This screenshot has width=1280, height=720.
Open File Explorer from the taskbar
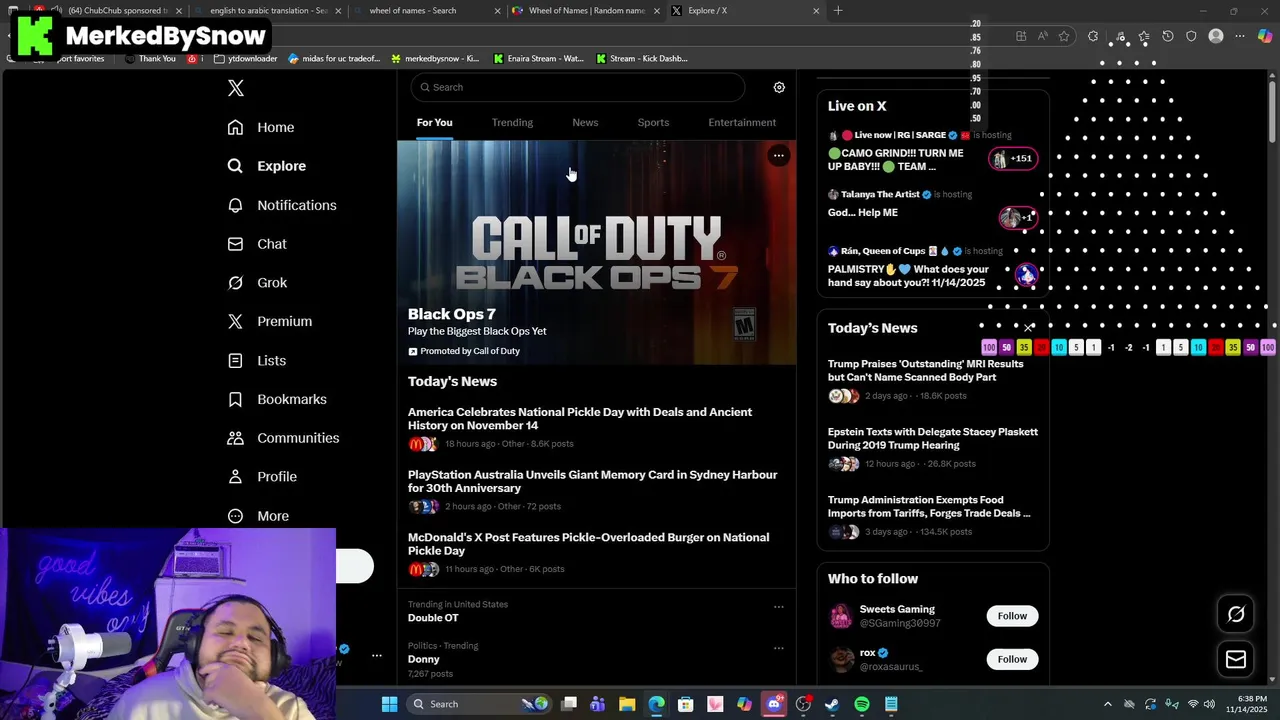pos(627,704)
